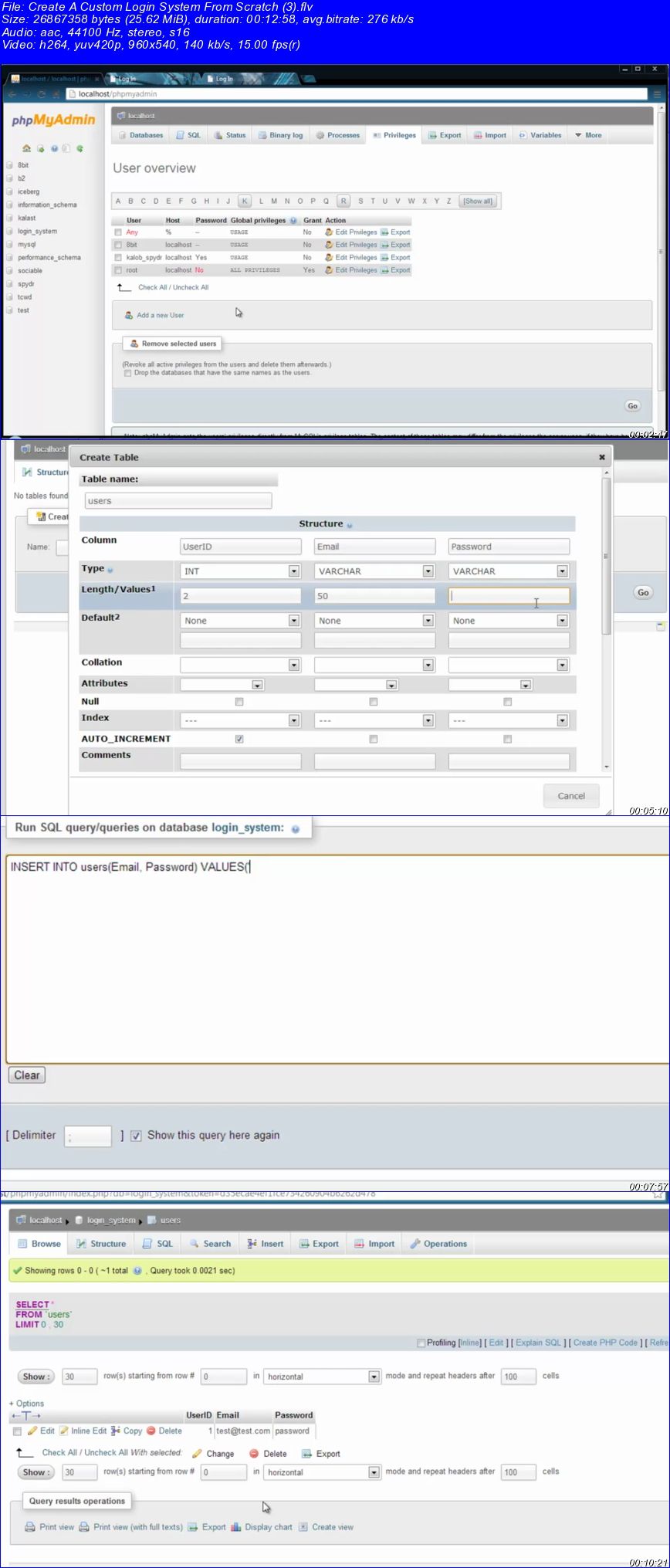Click help icon beside Global privileges header
Viewport: 670px width, 1568px height.
point(293,221)
